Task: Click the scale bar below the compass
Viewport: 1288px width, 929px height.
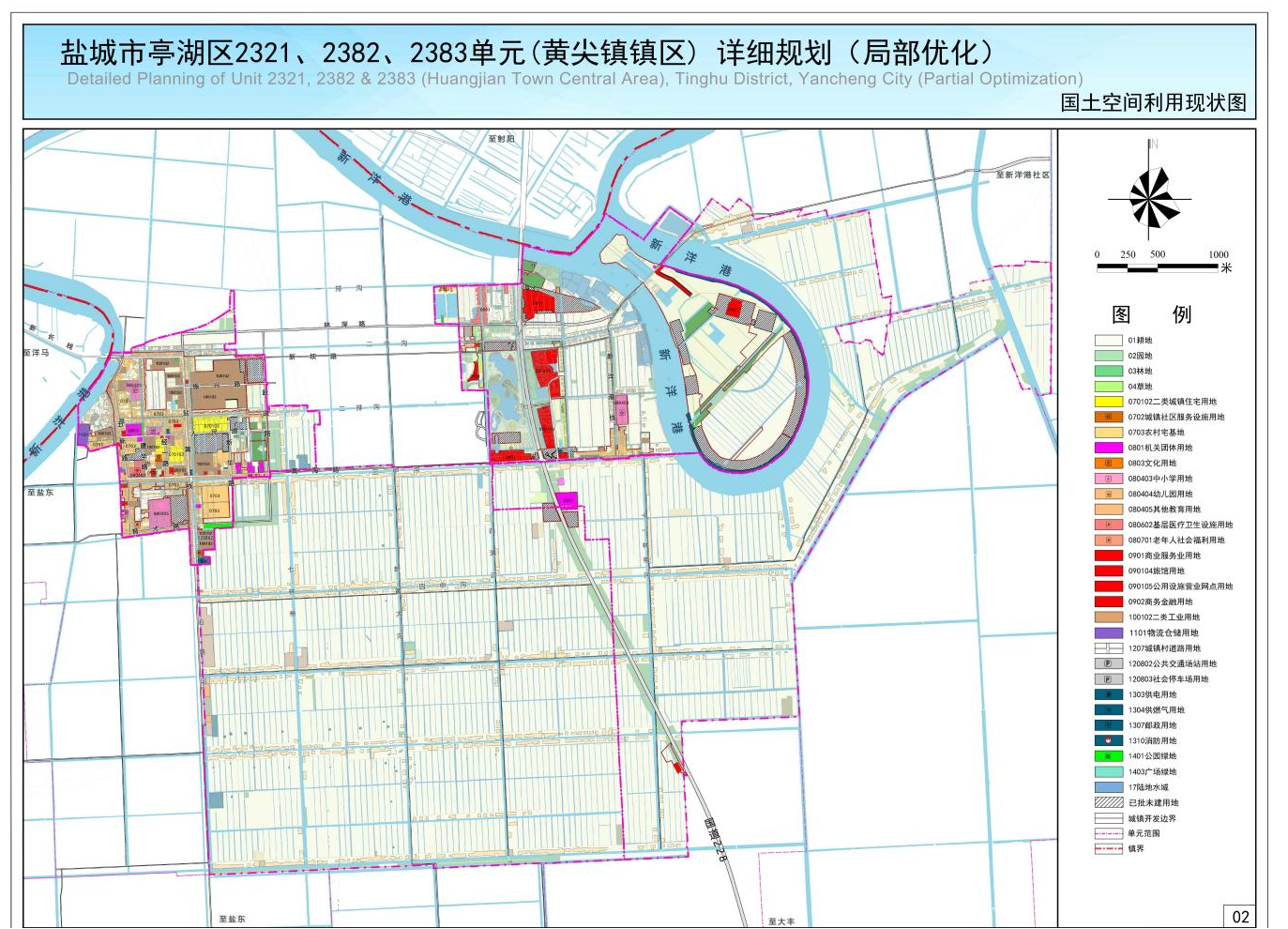Action: click(x=1159, y=267)
